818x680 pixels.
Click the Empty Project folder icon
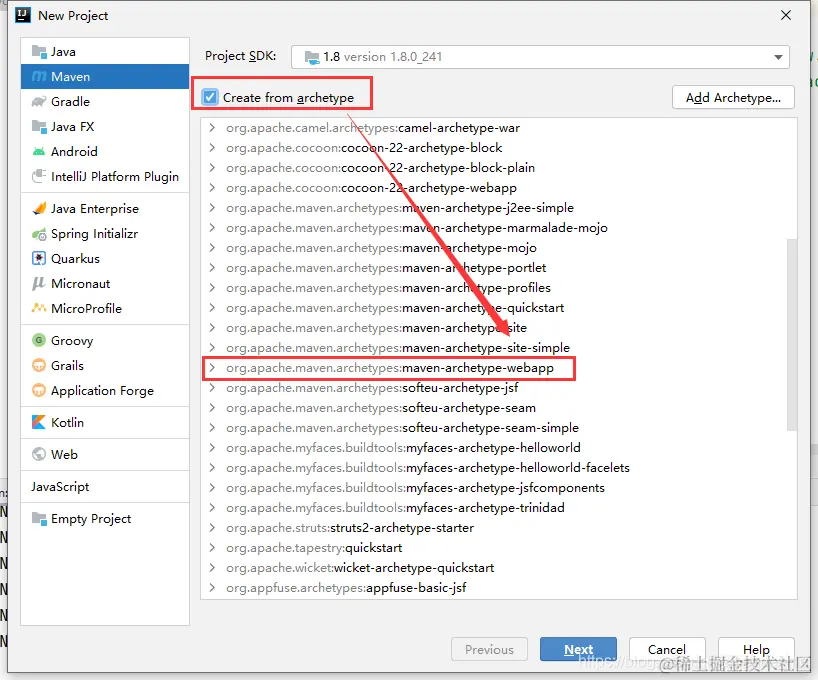39,519
